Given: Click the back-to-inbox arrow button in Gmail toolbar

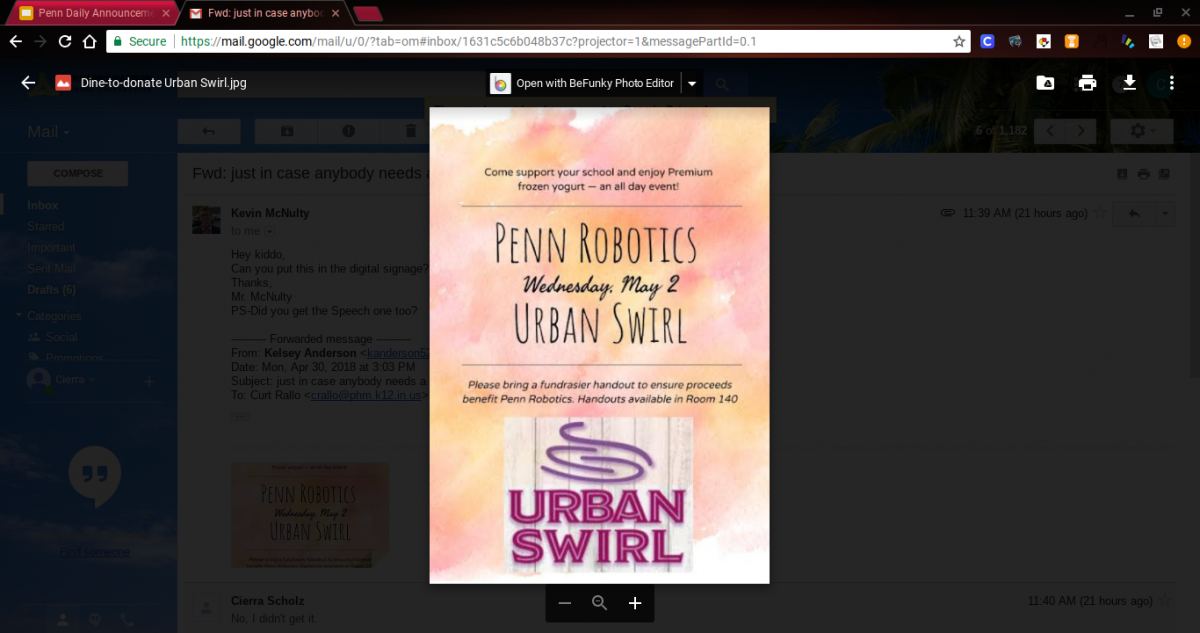Looking at the screenshot, I should [209, 131].
